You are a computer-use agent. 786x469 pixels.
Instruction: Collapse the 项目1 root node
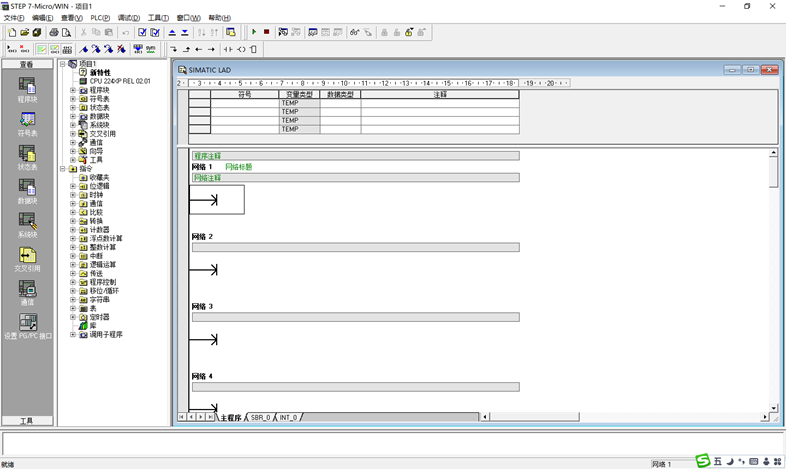pos(63,64)
